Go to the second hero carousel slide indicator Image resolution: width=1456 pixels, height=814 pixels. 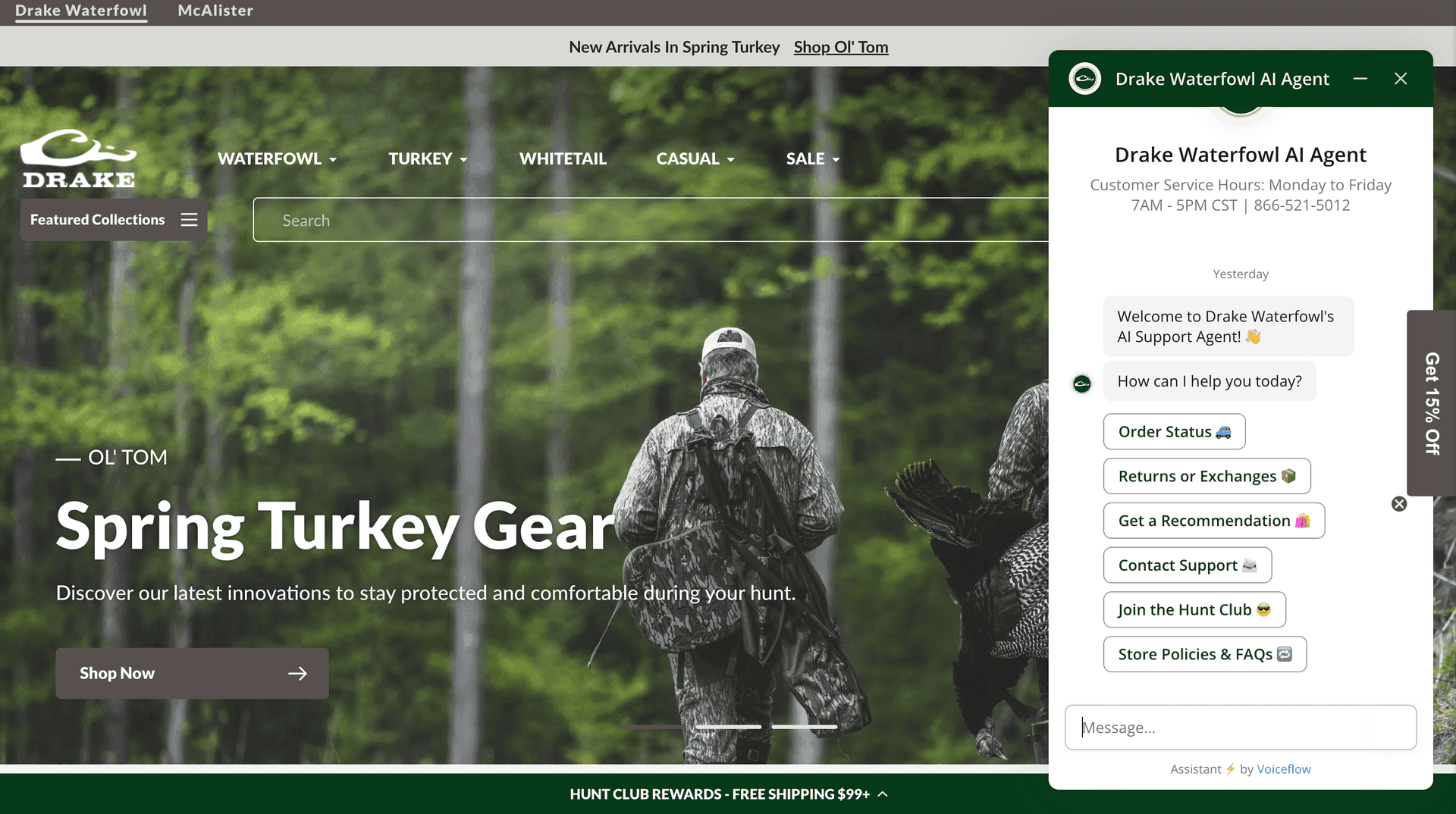pyautogui.click(x=728, y=727)
